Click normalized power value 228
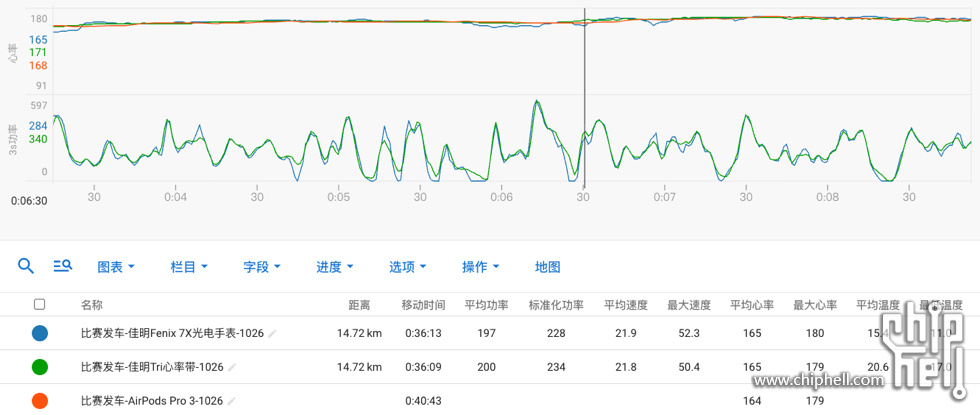This screenshot has width=980, height=415. 556,334
